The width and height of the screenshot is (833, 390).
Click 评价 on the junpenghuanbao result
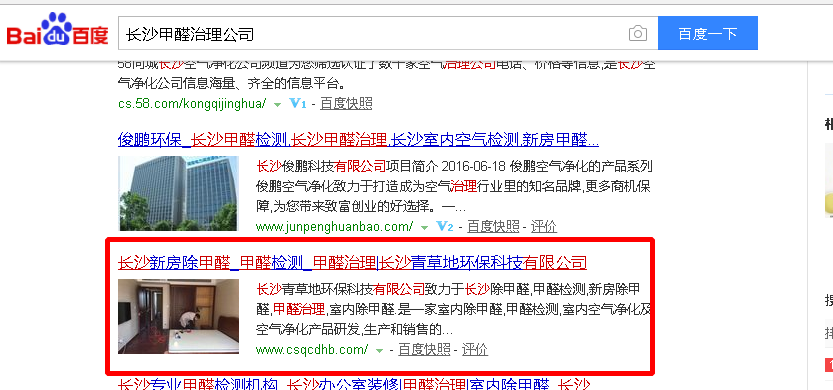tap(544, 227)
